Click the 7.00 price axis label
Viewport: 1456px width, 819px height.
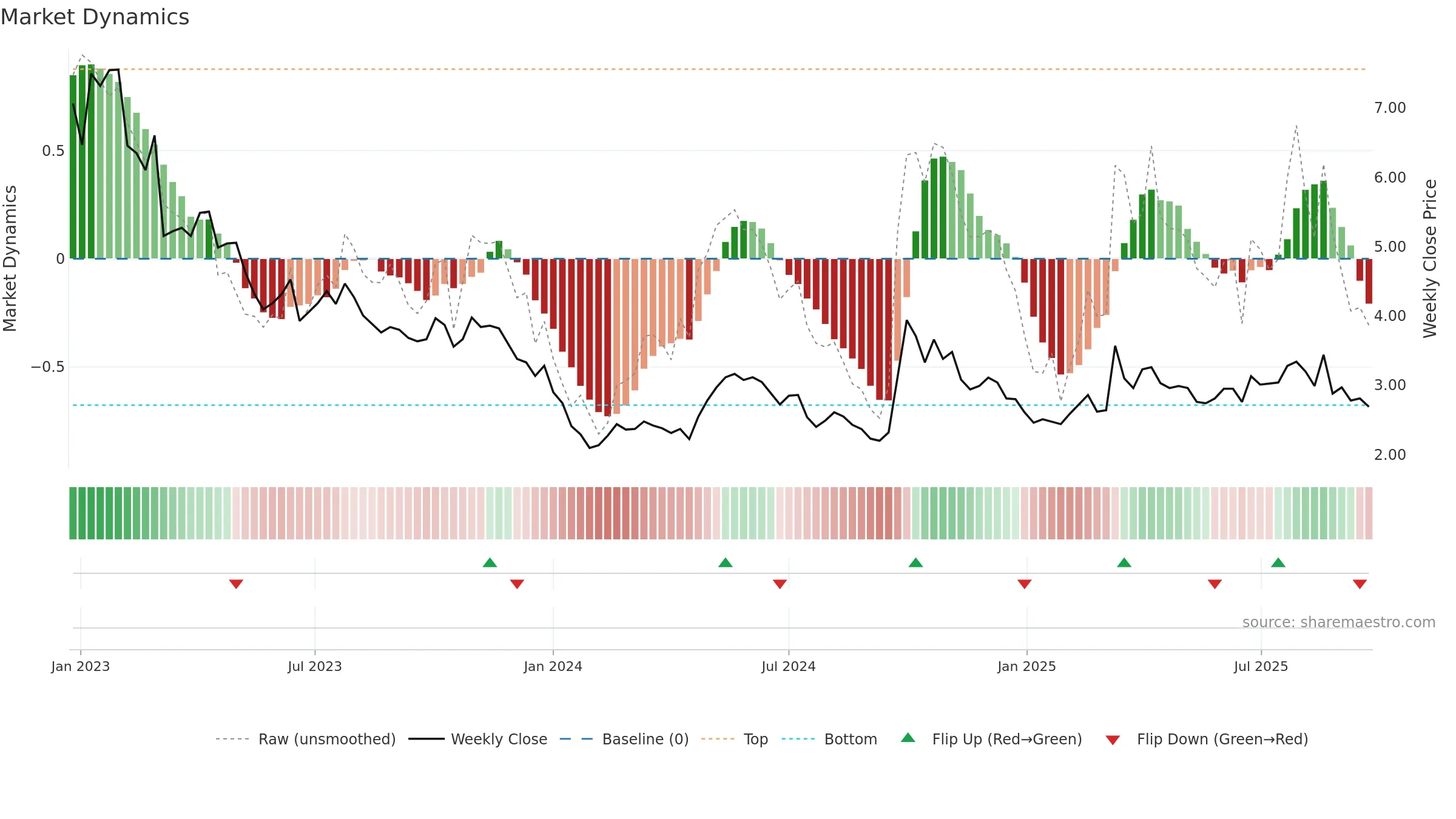pos(1390,108)
